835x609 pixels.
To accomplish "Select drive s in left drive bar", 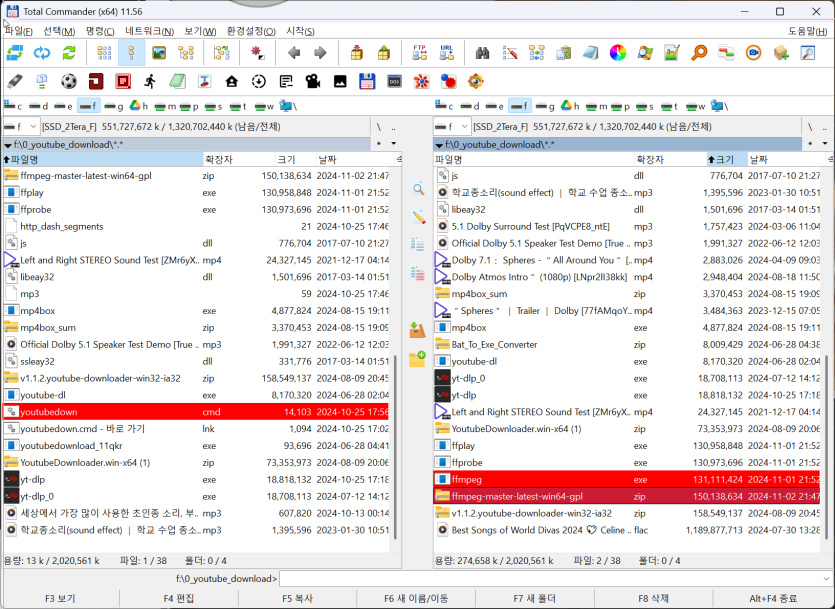I will tap(214, 106).
